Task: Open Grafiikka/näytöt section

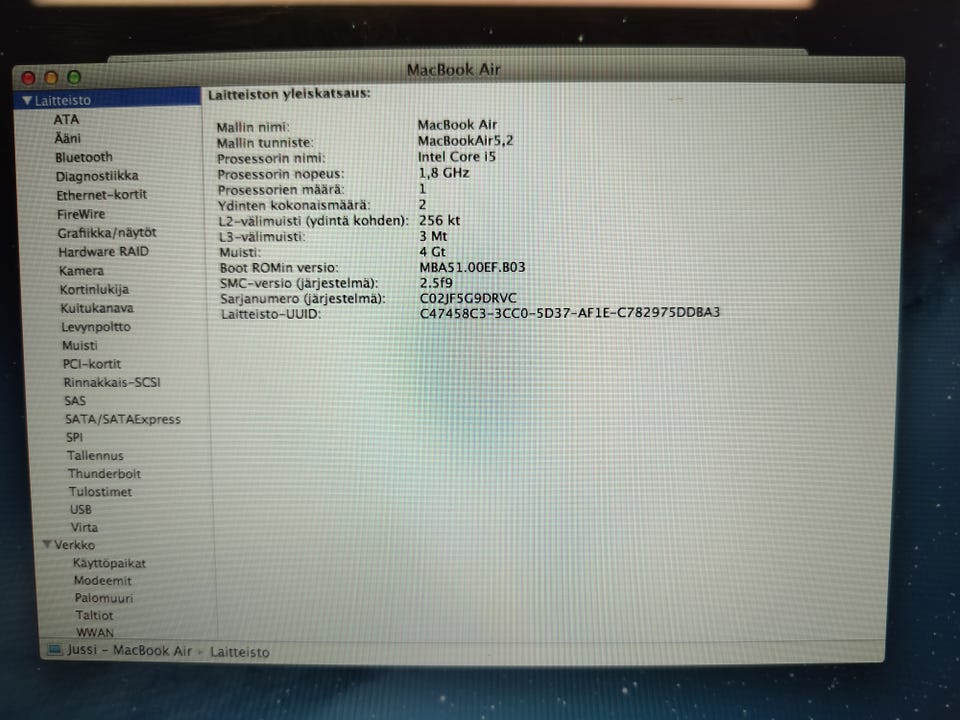Action: (x=107, y=233)
